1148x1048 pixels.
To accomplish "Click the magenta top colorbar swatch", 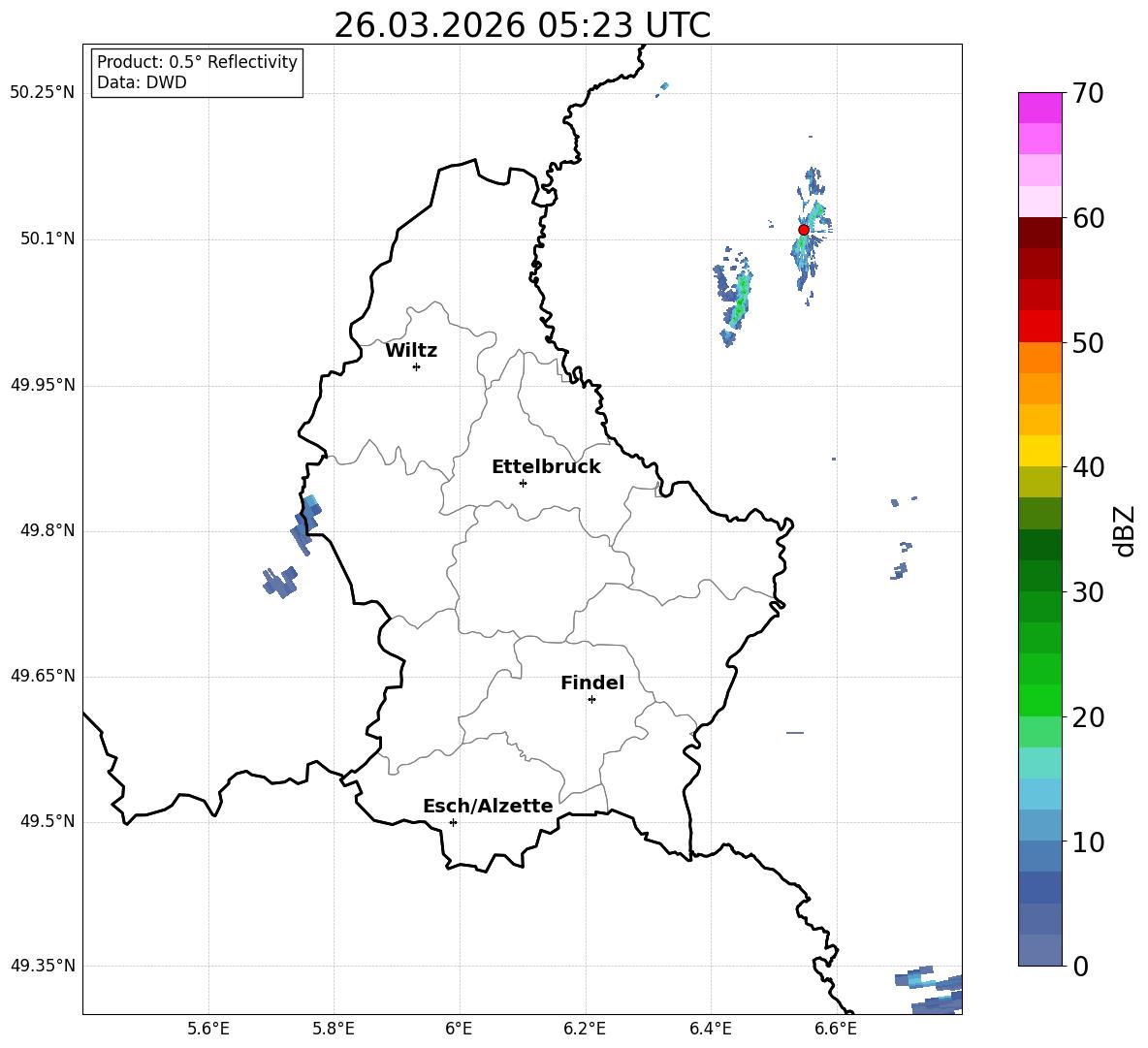I will pos(1040,108).
